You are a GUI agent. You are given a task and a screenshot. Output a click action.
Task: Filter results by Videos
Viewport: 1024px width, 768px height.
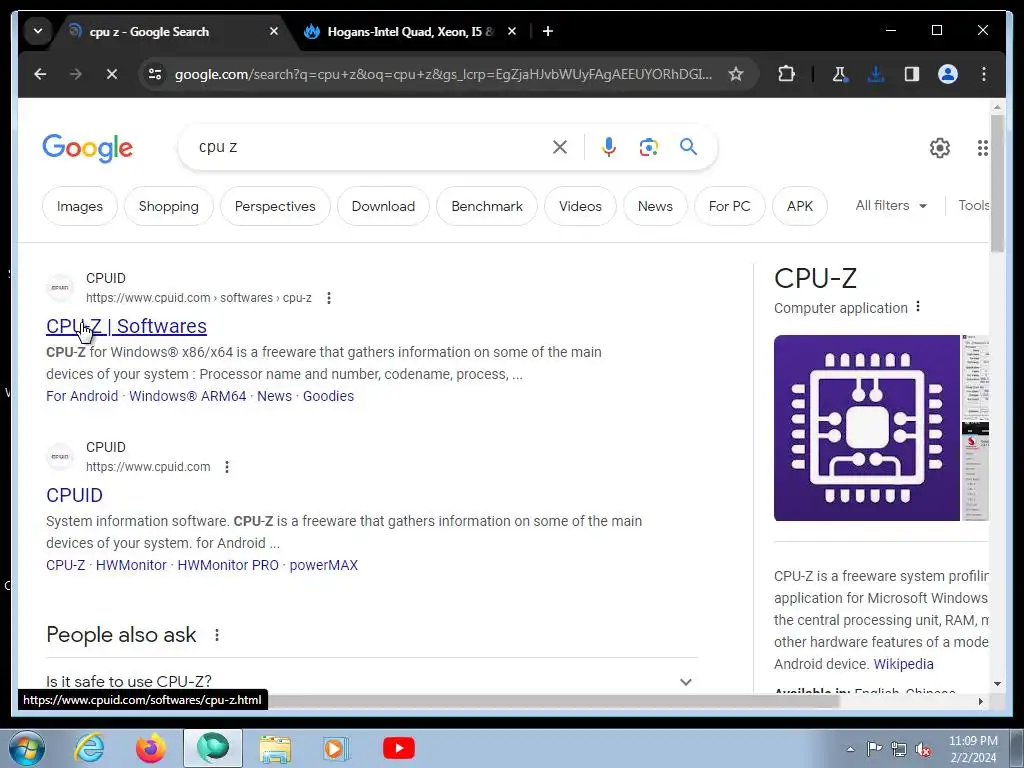pos(581,206)
